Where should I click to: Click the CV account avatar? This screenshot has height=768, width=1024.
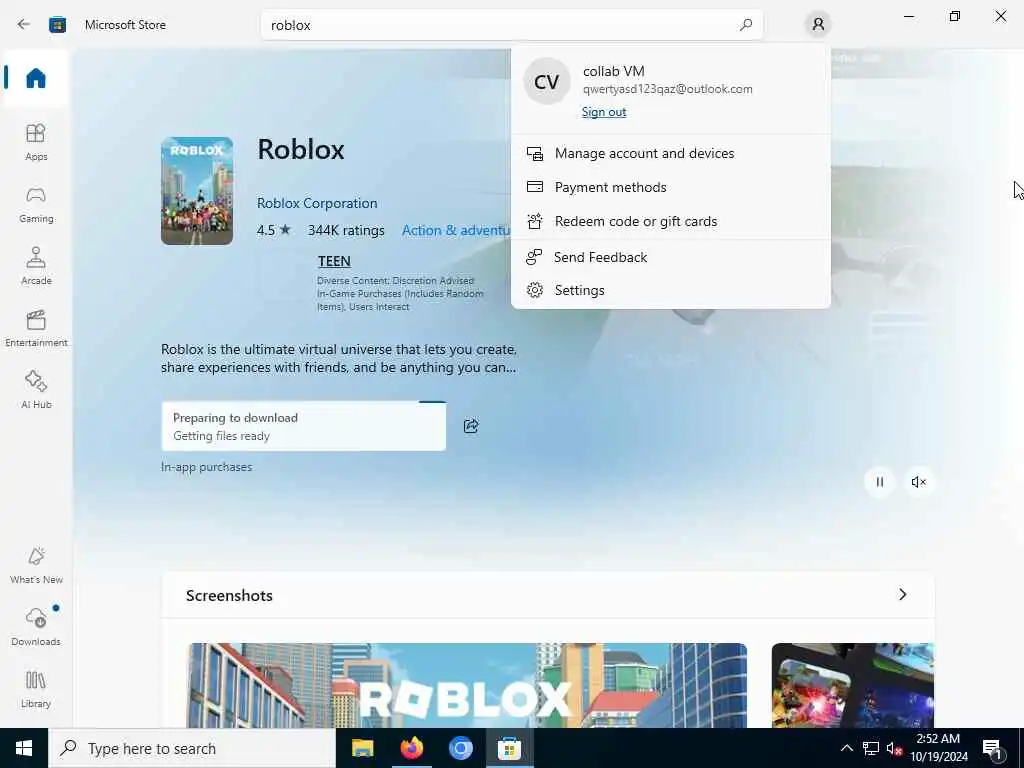[547, 82]
